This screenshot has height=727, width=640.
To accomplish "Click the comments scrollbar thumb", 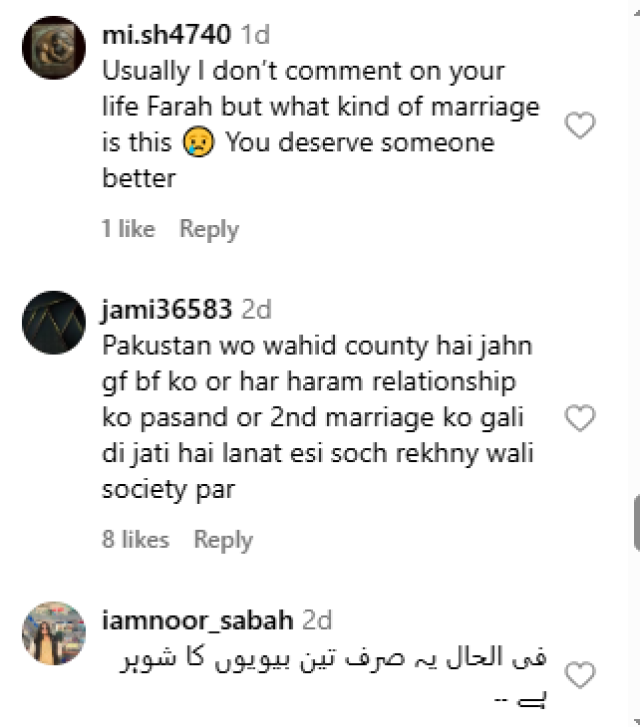I will click(x=637, y=524).
